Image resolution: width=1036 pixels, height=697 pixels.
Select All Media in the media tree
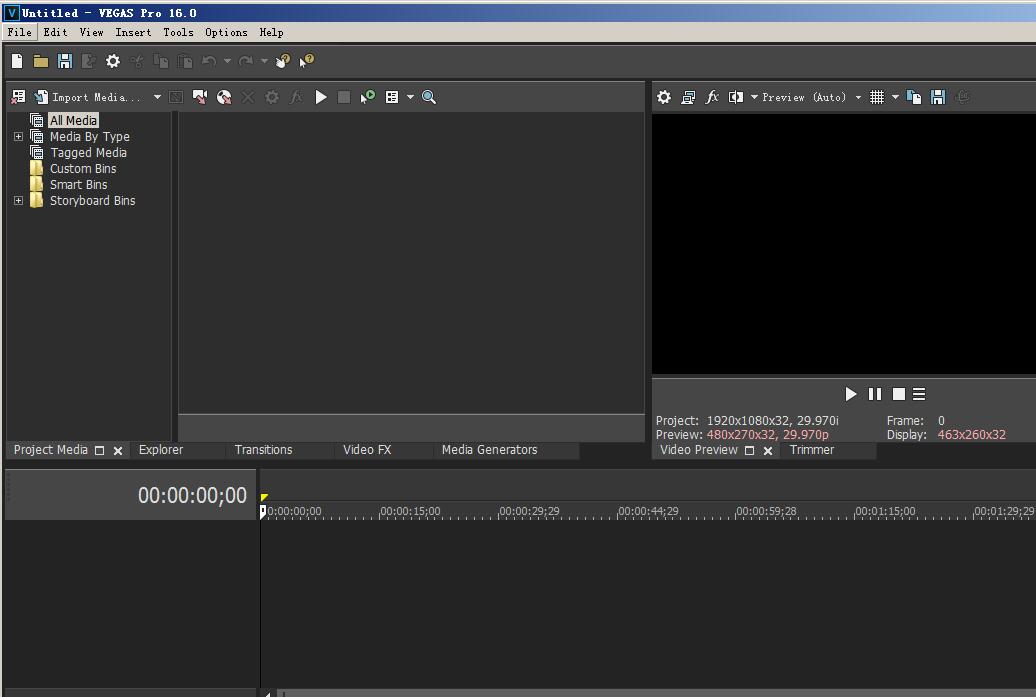click(73, 120)
